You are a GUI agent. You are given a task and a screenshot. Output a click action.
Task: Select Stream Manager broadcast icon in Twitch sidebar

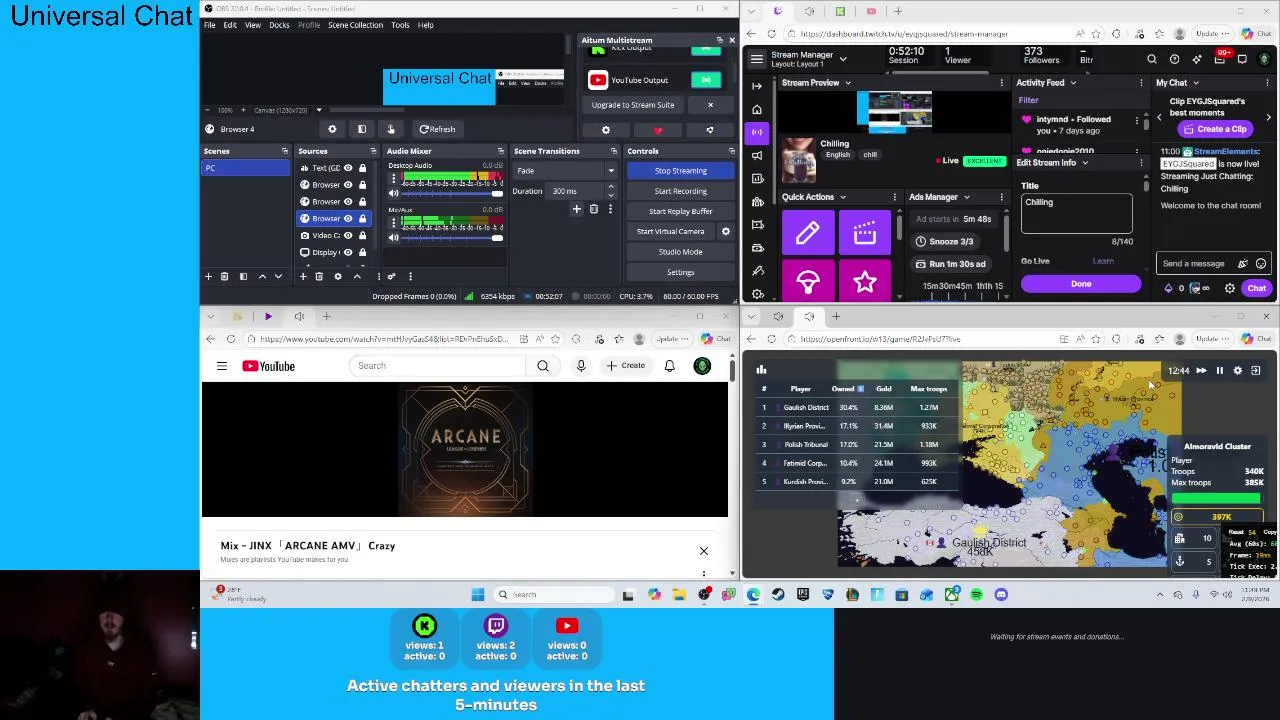[x=757, y=132]
